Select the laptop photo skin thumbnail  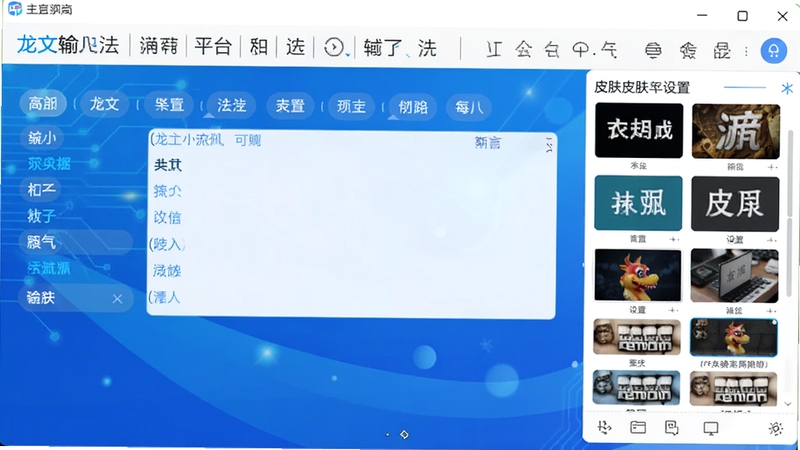[734, 276]
